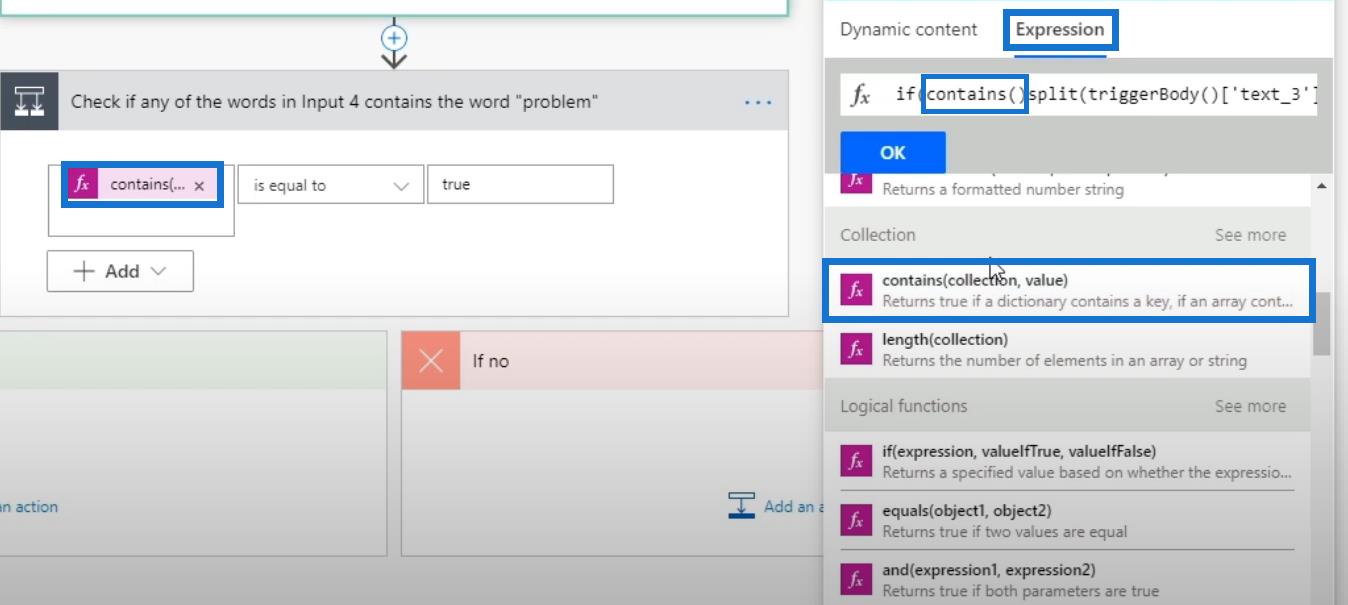Click fx icon beside equals function
1348x605 pixels.
tap(856, 521)
